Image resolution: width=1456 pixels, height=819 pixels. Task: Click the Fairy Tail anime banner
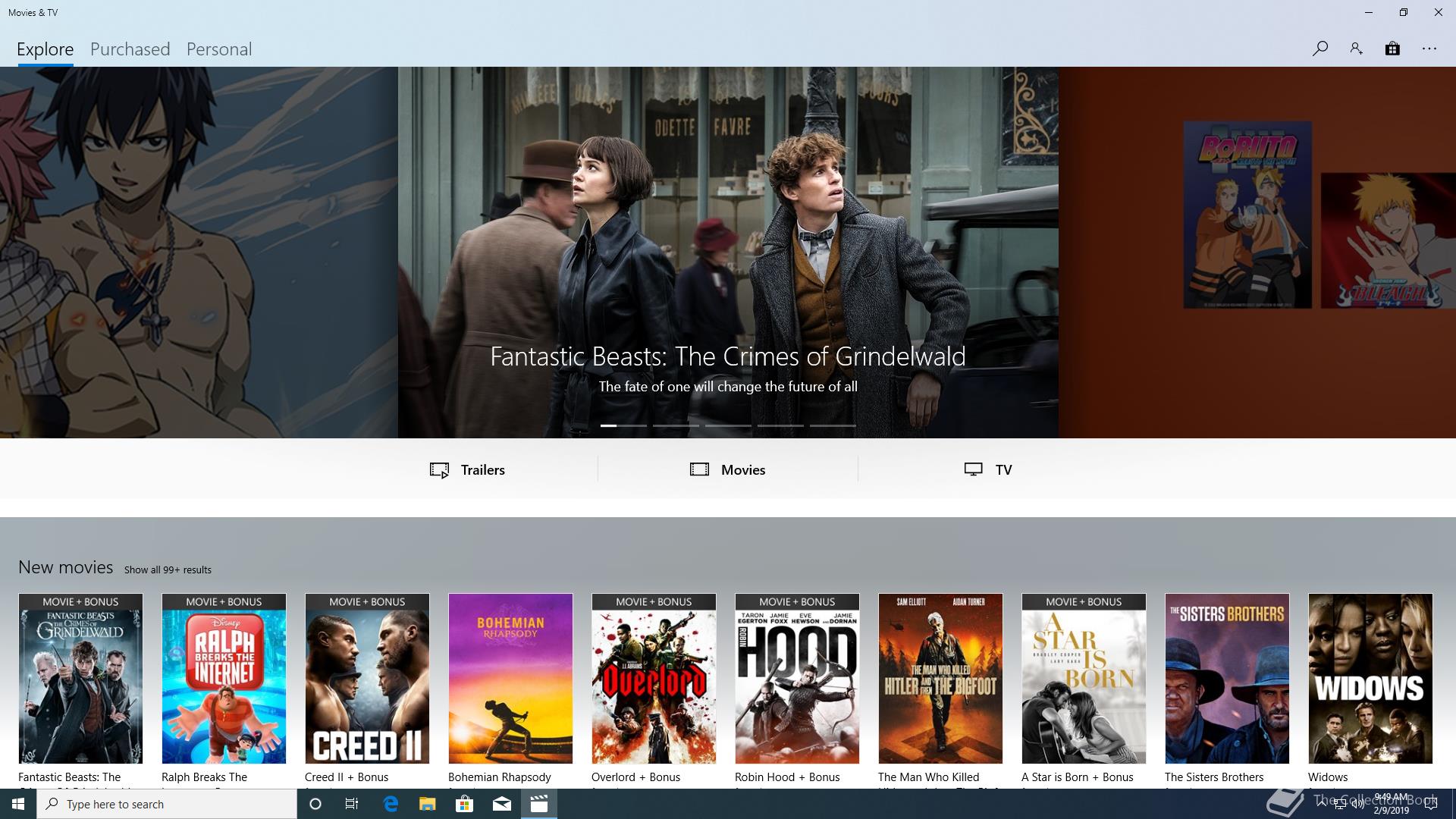click(x=199, y=253)
